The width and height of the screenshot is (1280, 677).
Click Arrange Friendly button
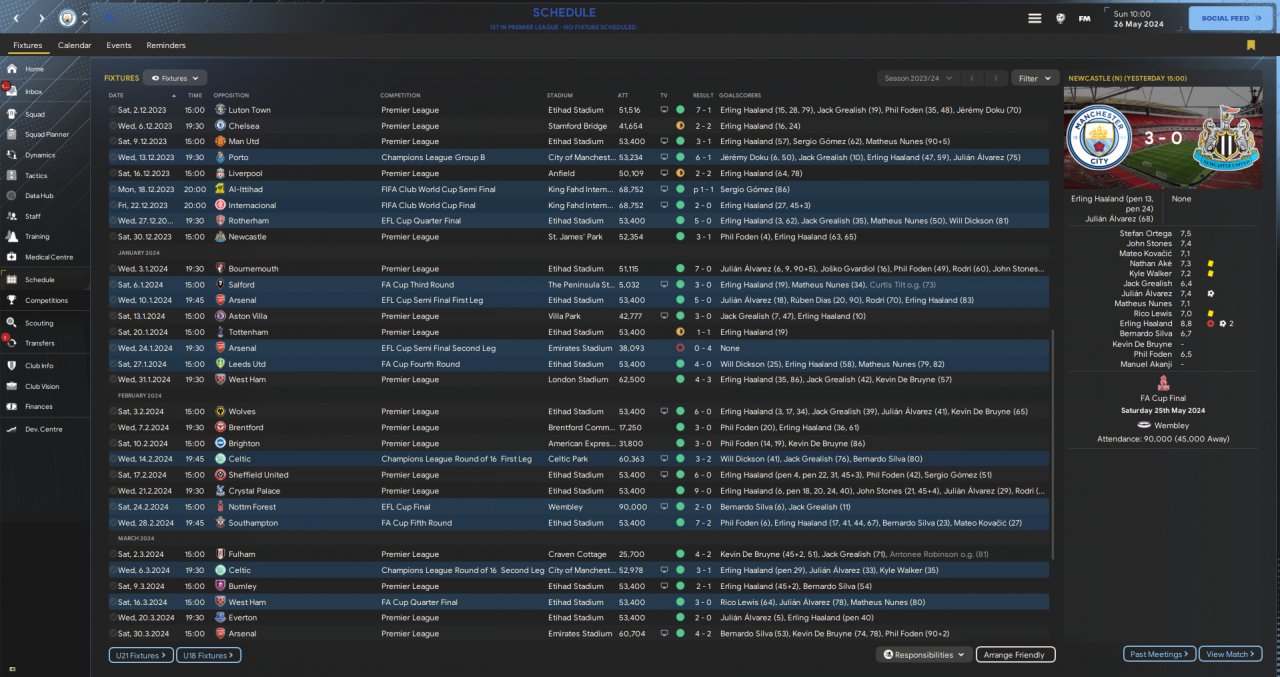[x=1015, y=655]
